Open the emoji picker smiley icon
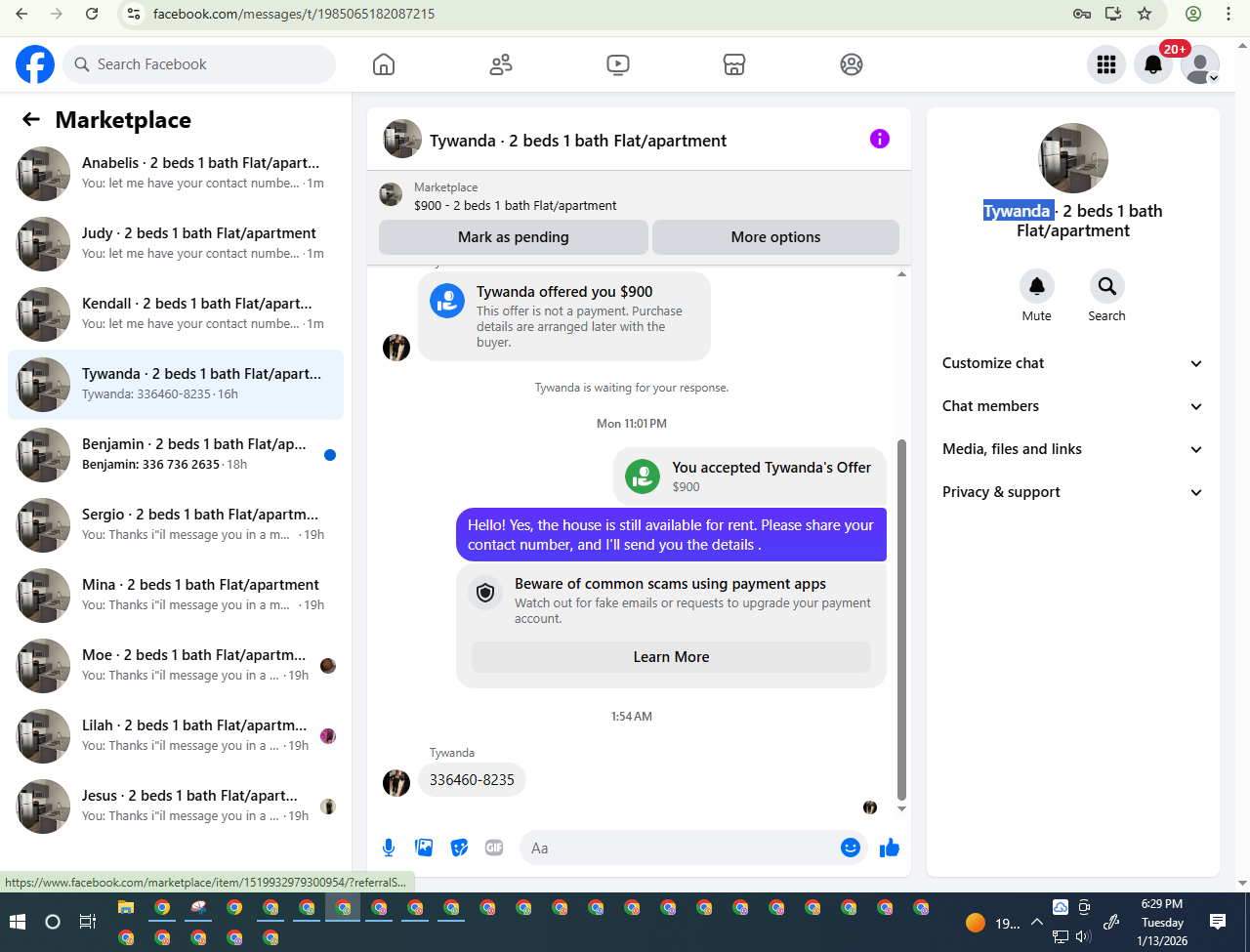Viewport: 1250px width, 952px height. 851,848
